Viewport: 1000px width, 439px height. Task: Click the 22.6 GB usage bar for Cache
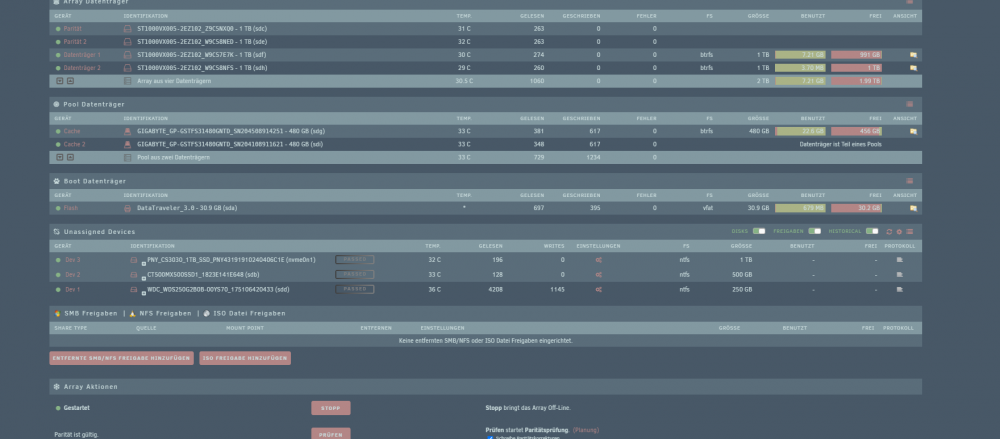800,131
